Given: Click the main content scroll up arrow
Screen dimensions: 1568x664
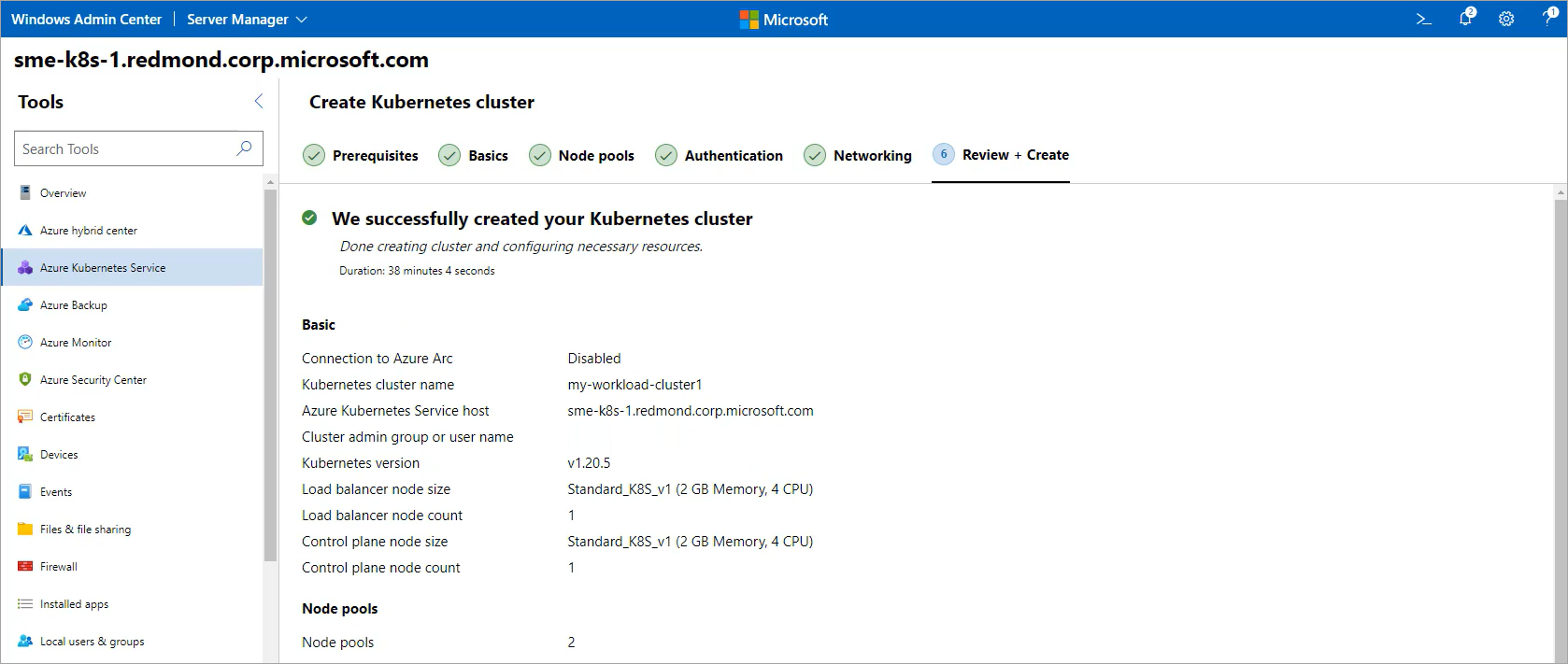Looking at the screenshot, I should click(x=1561, y=192).
